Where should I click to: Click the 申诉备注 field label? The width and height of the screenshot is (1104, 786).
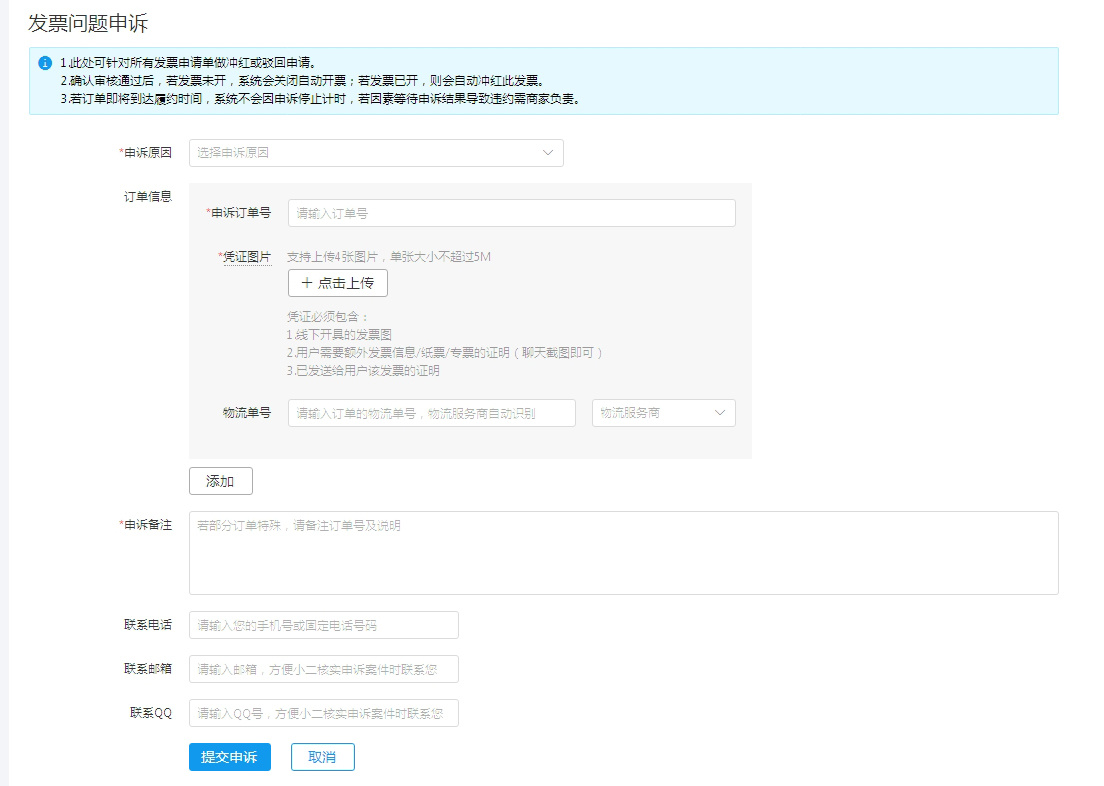[146, 525]
